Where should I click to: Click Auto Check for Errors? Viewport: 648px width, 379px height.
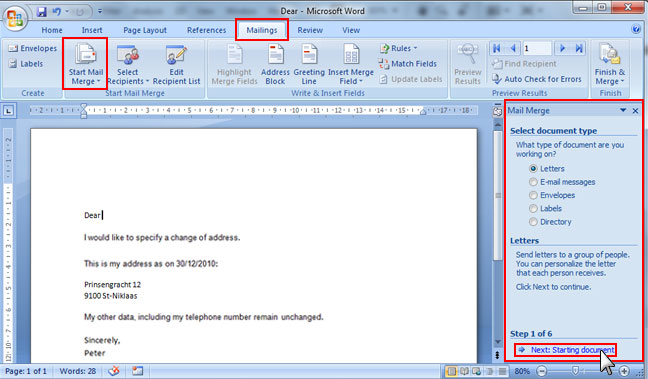(x=536, y=79)
